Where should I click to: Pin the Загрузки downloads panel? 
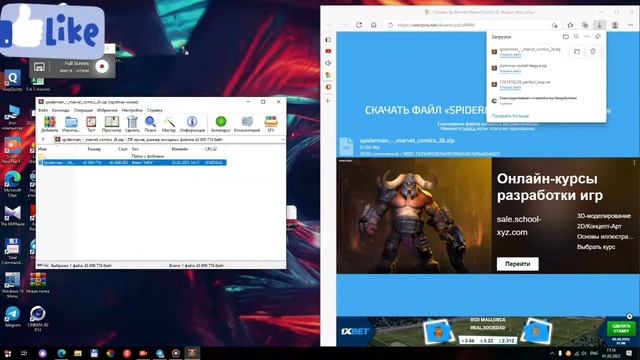598,37
